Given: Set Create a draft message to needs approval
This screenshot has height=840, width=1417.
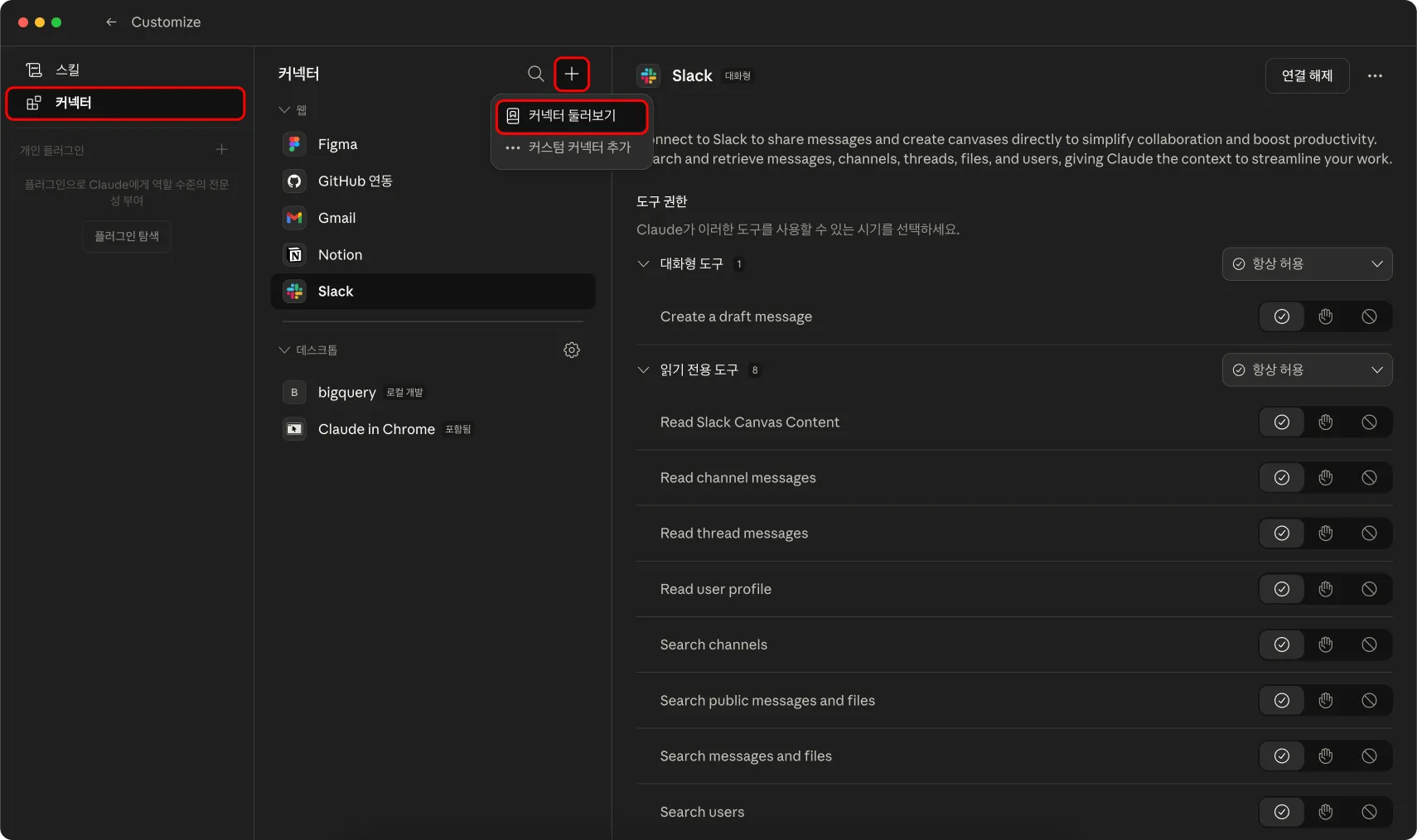Looking at the screenshot, I should click(1326, 316).
